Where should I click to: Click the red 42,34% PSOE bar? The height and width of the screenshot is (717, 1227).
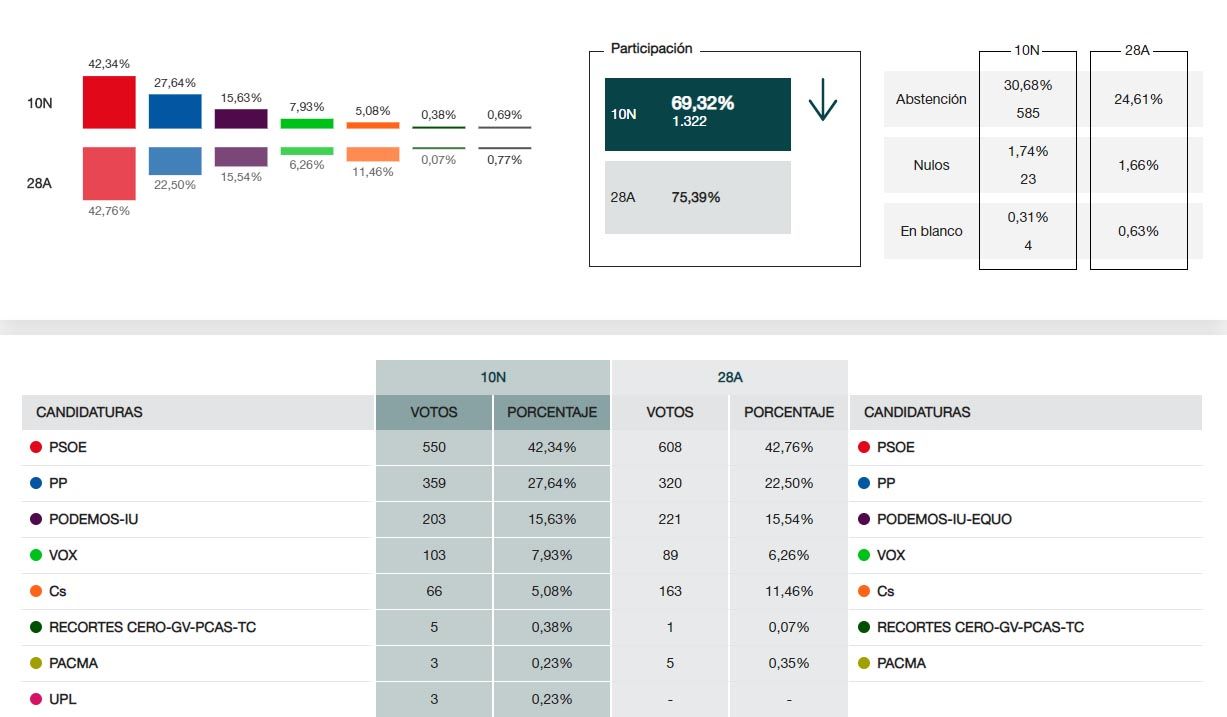(x=109, y=102)
